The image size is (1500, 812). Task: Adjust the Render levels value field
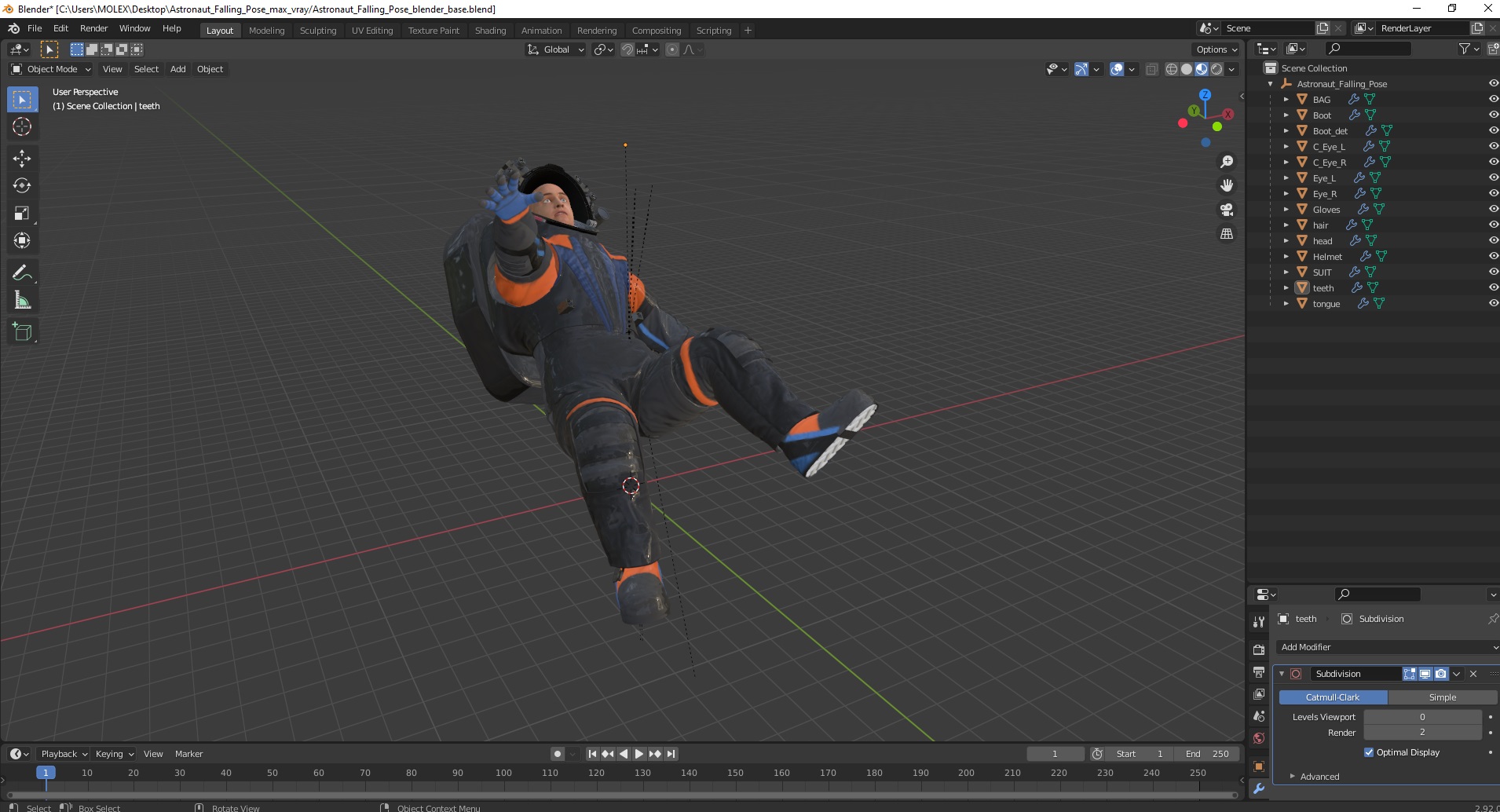point(1422,732)
